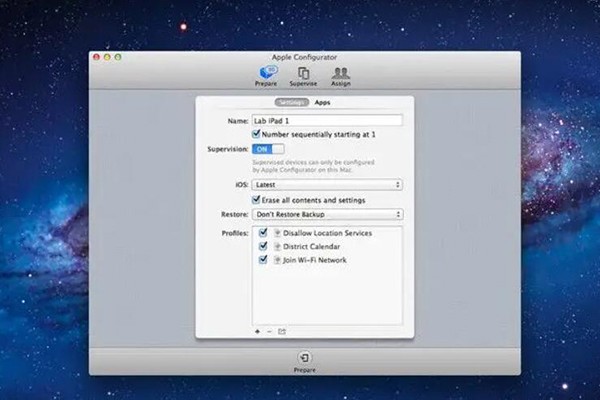The image size is (600, 400).
Task: Turn off the Supervision switch
Action: (268, 149)
